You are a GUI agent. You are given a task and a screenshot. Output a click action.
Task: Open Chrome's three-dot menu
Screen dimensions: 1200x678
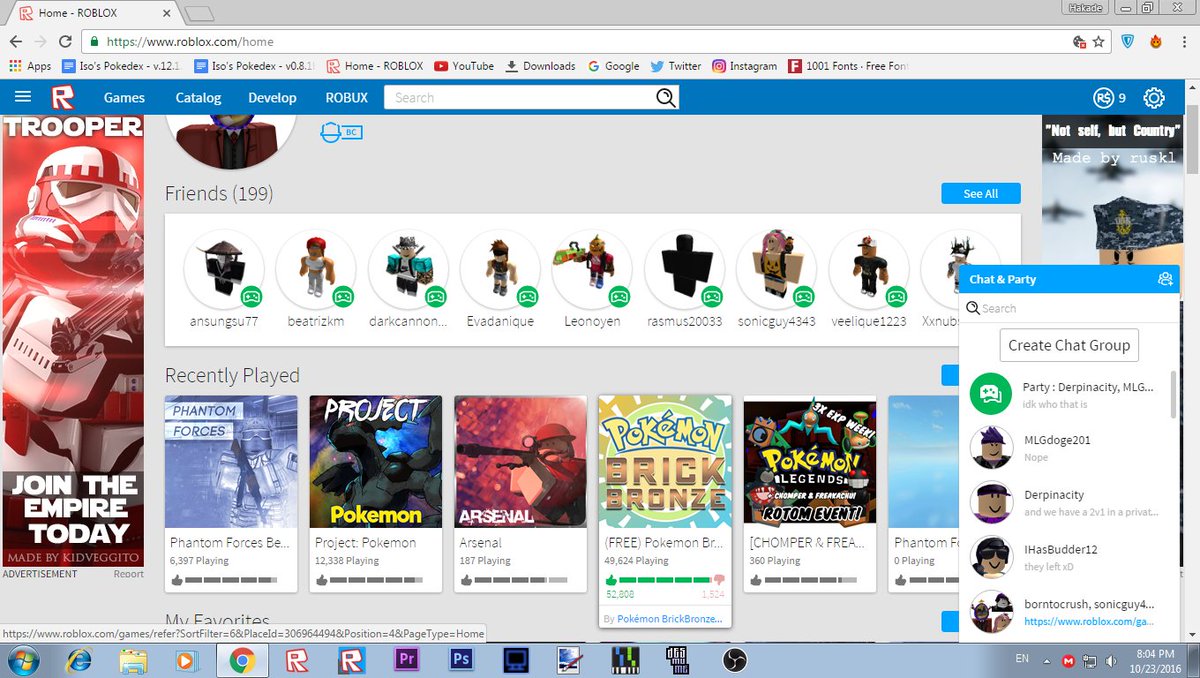click(x=1184, y=42)
